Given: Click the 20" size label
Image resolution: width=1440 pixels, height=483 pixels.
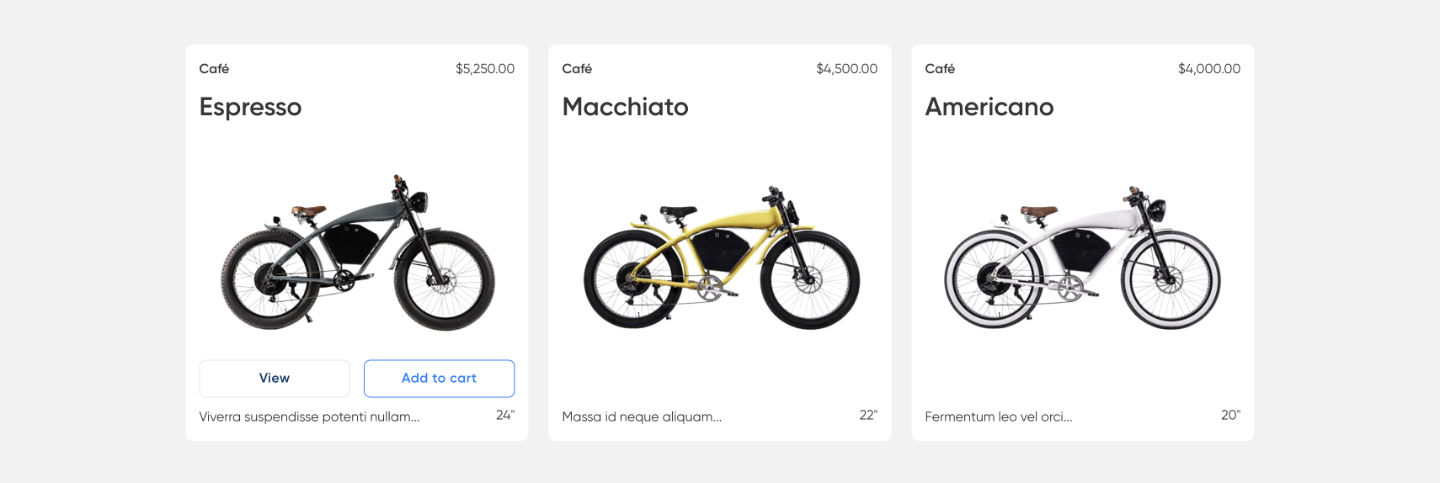Looking at the screenshot, I should tap(1230, 415).
